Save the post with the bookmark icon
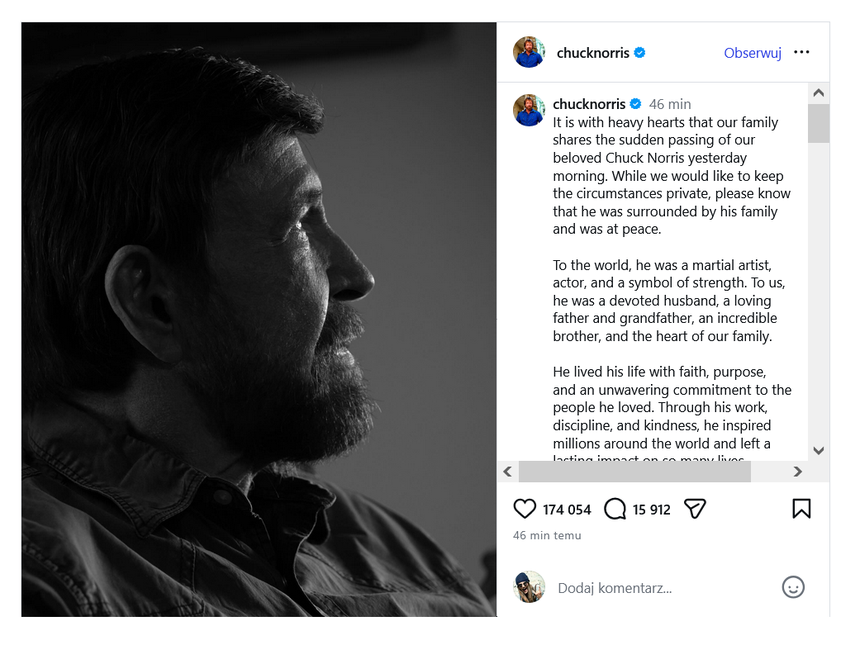860x664 pixels. coord(801,508)
